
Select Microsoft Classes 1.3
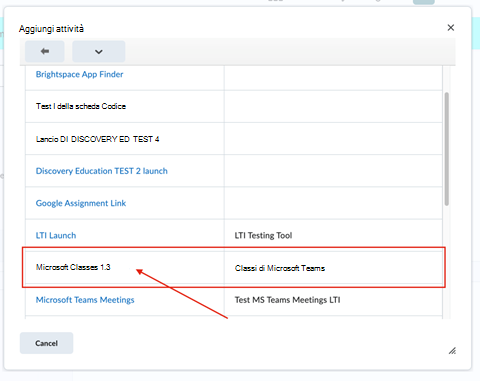point(73,267)
